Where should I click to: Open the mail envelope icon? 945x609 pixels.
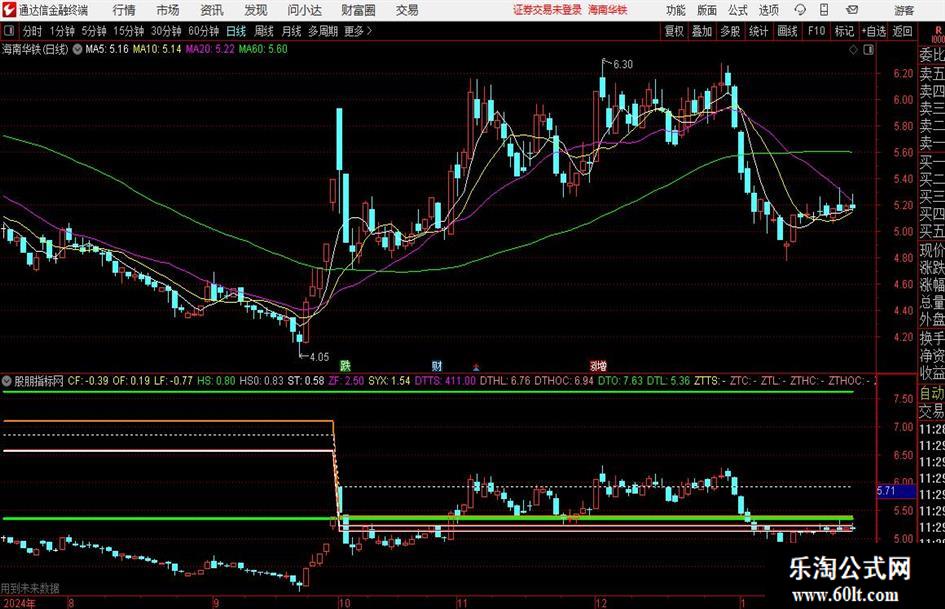pyautogui.click(x=852, y=10)
